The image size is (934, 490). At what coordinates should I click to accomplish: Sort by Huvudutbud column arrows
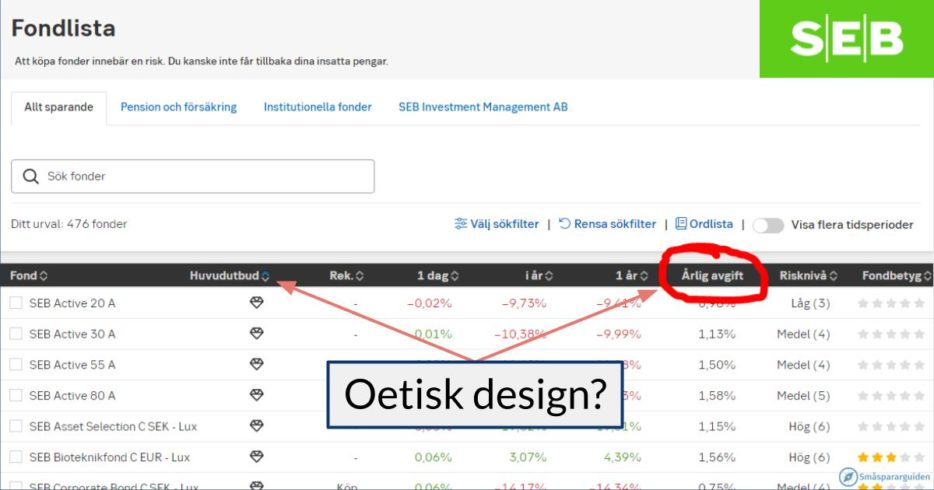[x=265, y=276]
